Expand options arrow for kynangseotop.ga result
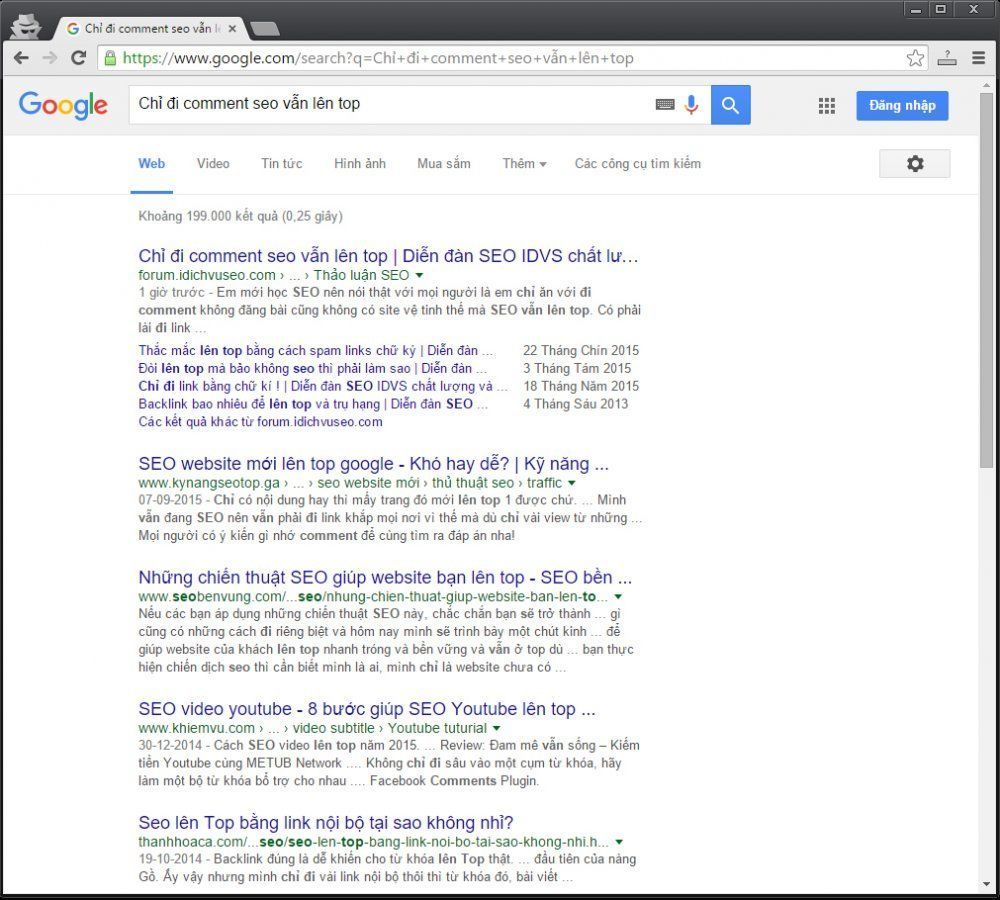Screen dimensions: 1000x900 click(x=571, y=483)
